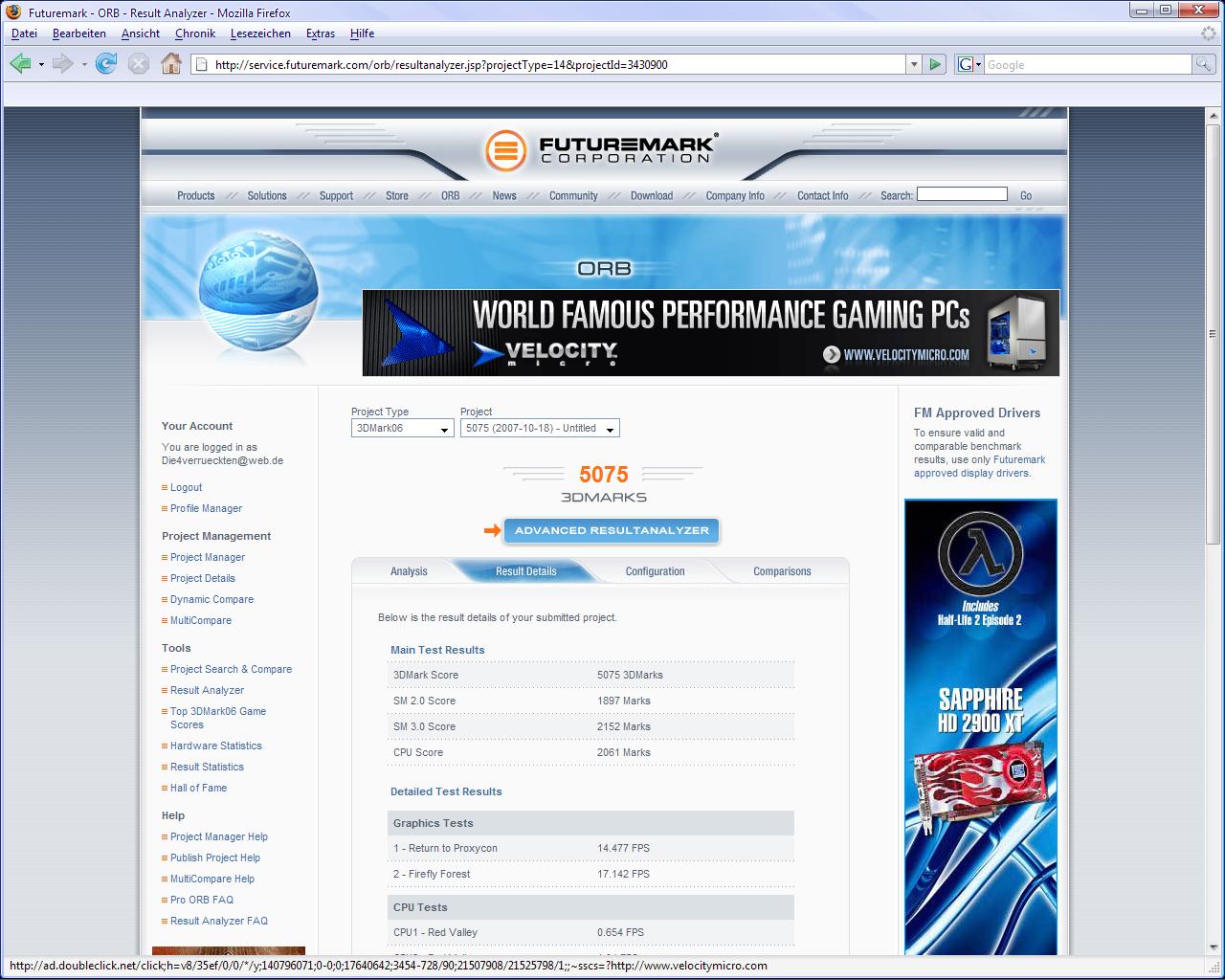Image resolution: width=1225 pixels, height=980 pixels.
Task: Click into the URL address bar
Action: coord(550,64)
